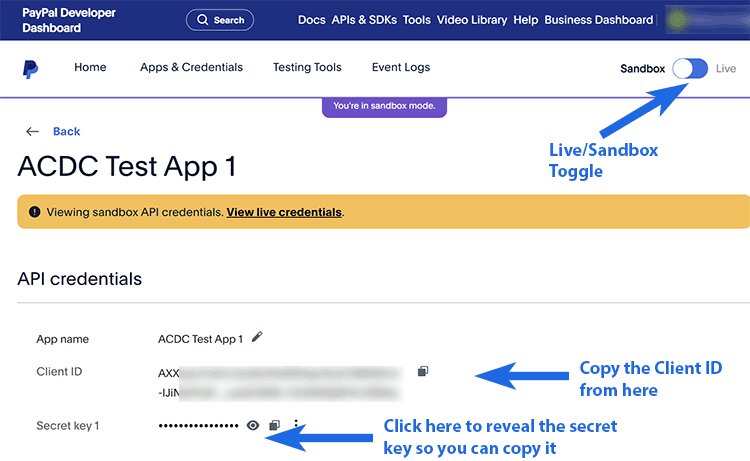This screenshot has width=750, height=461.
Task: Click PayPal Developer Dashboard title
Action: pyautogui.click(x=69, y=20)
